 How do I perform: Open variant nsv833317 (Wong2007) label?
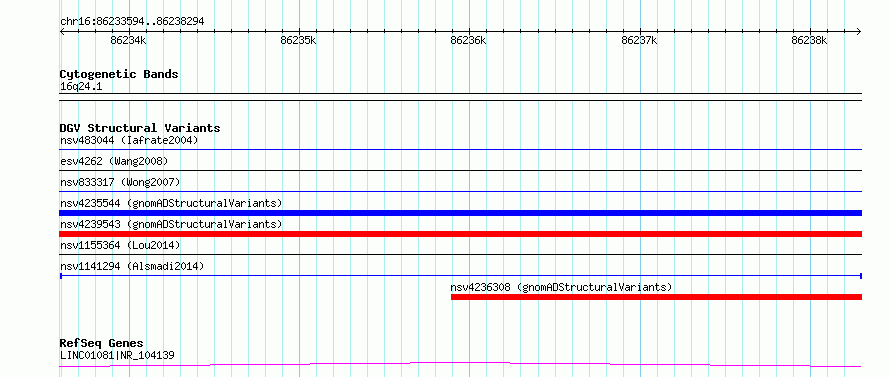(120, 182)
